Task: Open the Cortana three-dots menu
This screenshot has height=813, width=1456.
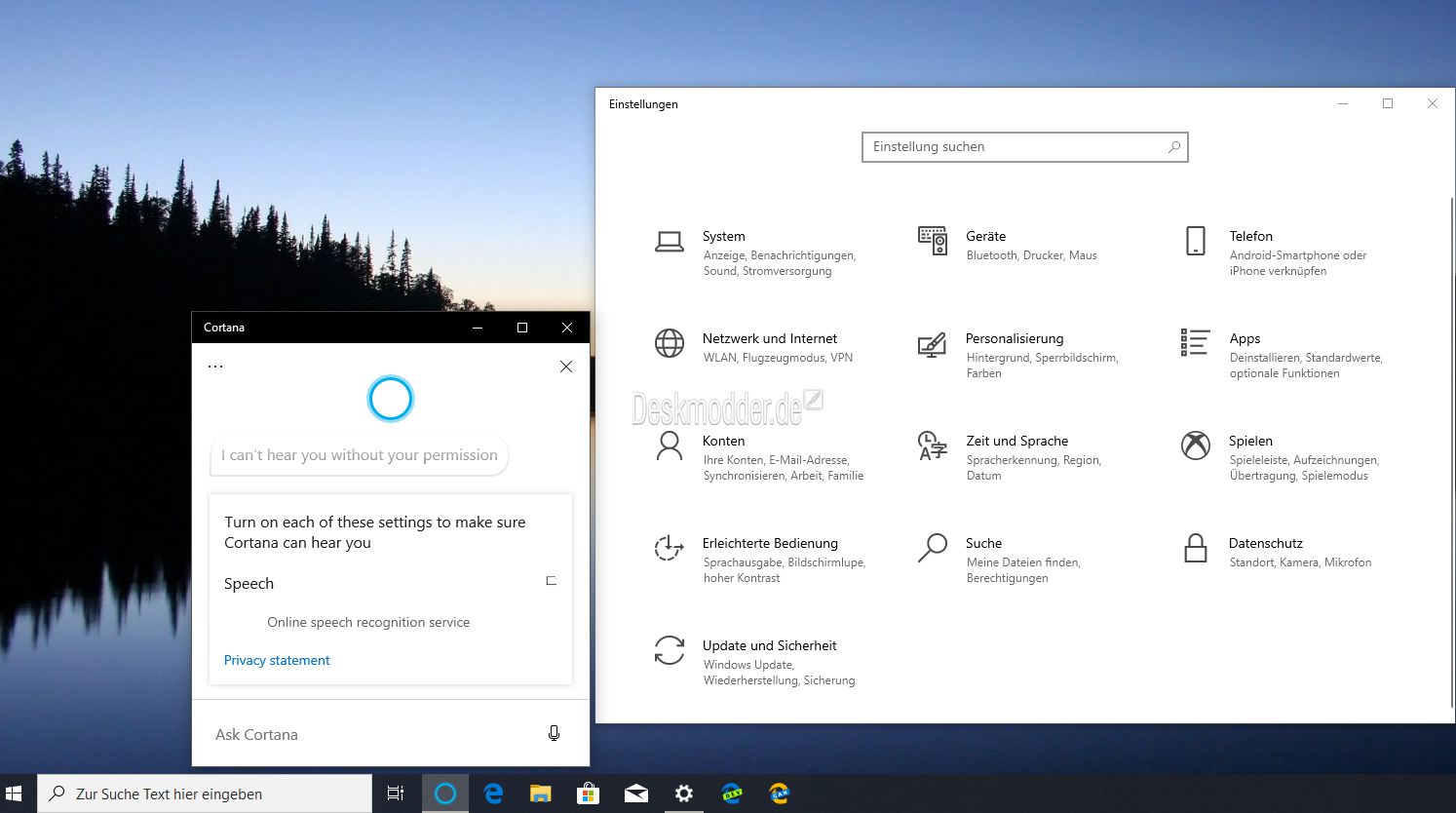Action: [215, 367]
